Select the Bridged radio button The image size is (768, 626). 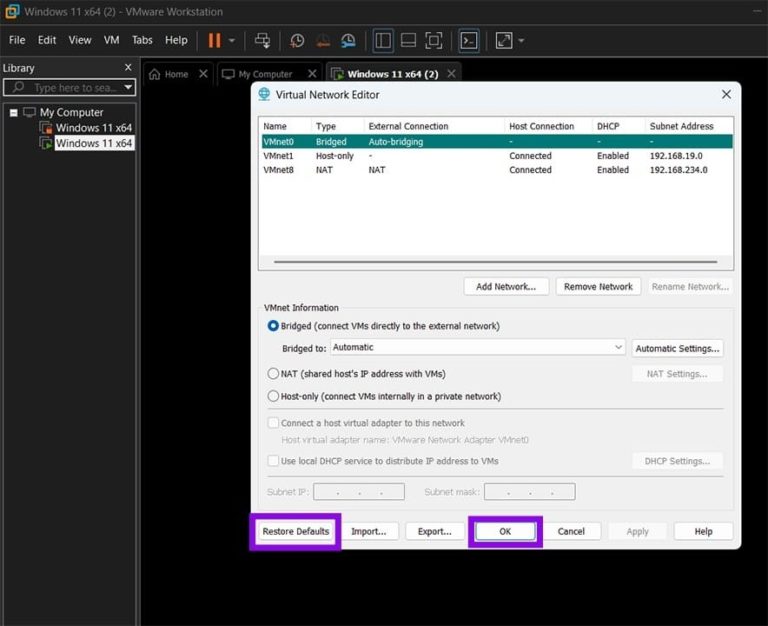(273, 326)
